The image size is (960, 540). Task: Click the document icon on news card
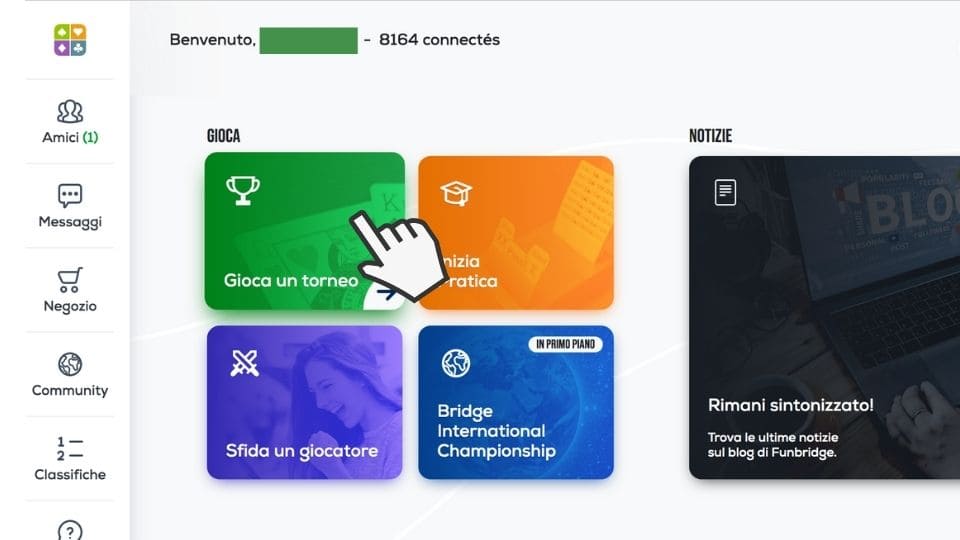[726, 192]
